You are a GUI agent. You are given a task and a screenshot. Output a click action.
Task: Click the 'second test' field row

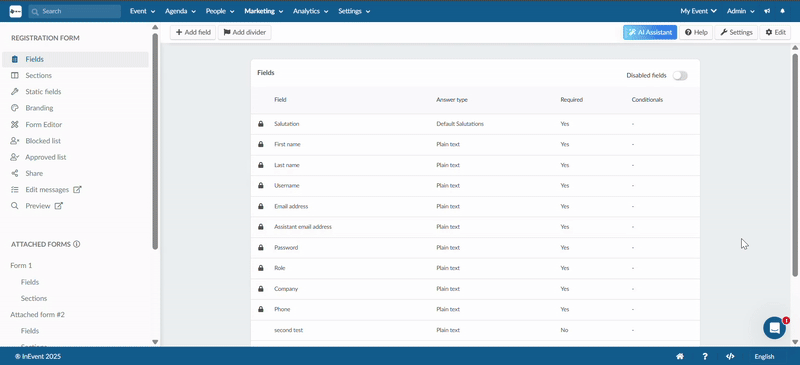click(475, 330)
